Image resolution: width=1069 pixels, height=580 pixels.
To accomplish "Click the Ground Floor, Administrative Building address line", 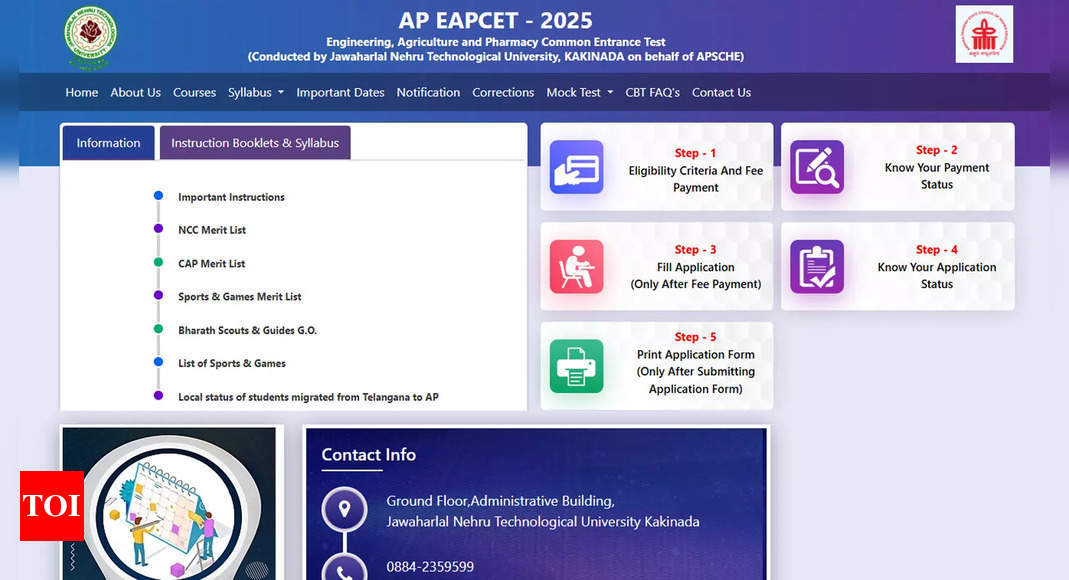I will 500,501.
